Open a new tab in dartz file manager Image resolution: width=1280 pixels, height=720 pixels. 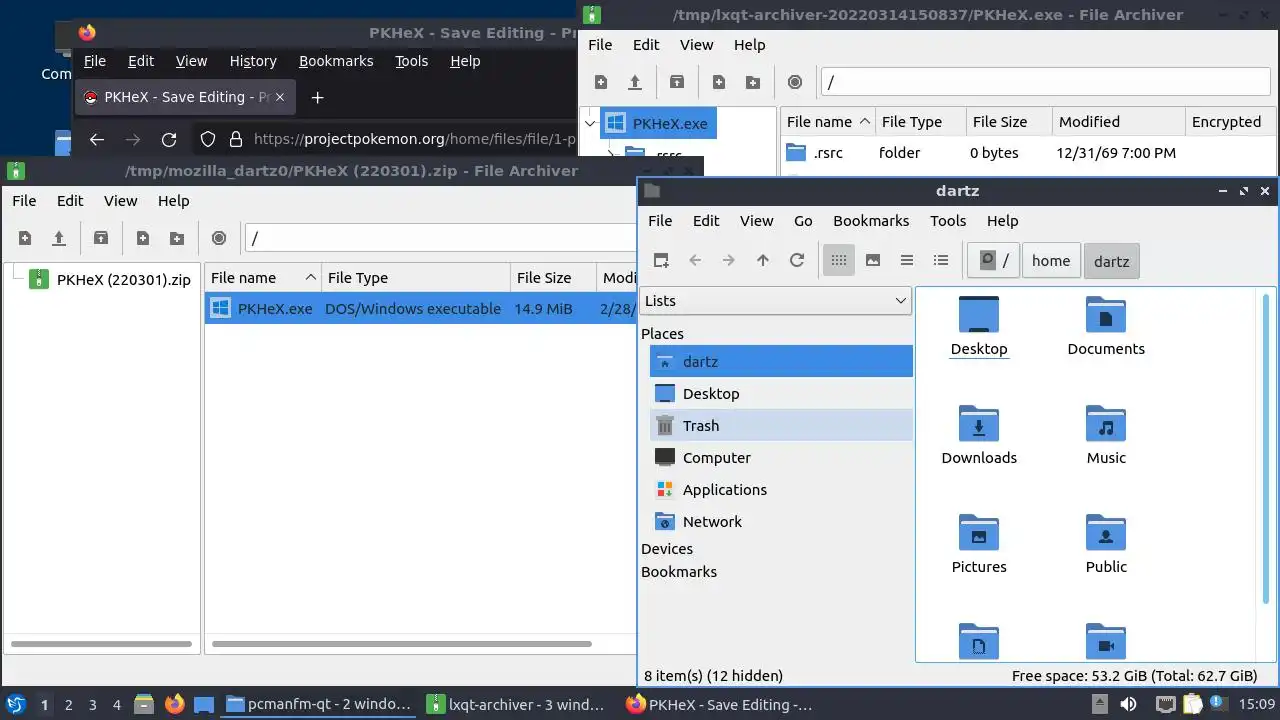click(661, 260)
